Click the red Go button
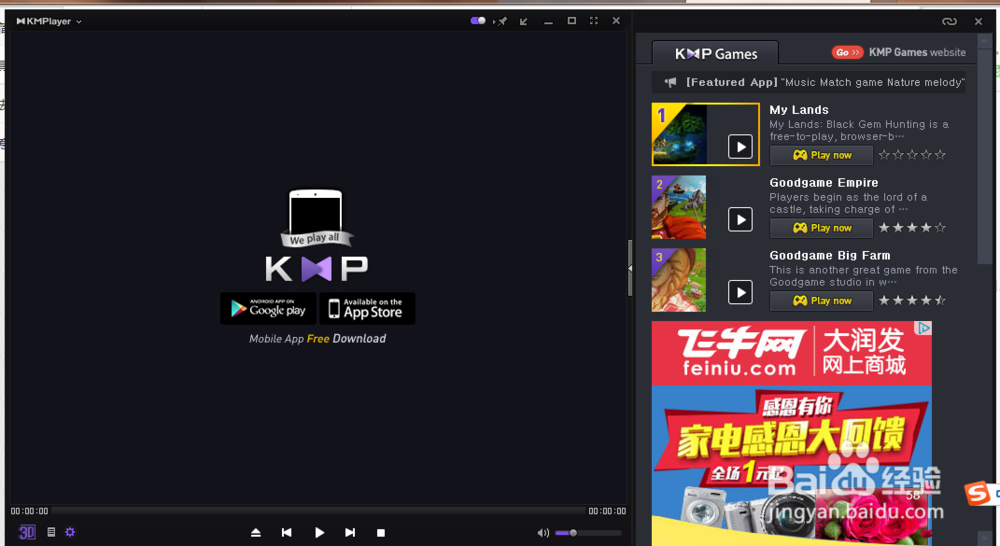Viewport: 1000px width, 546px height. point(848,52)
